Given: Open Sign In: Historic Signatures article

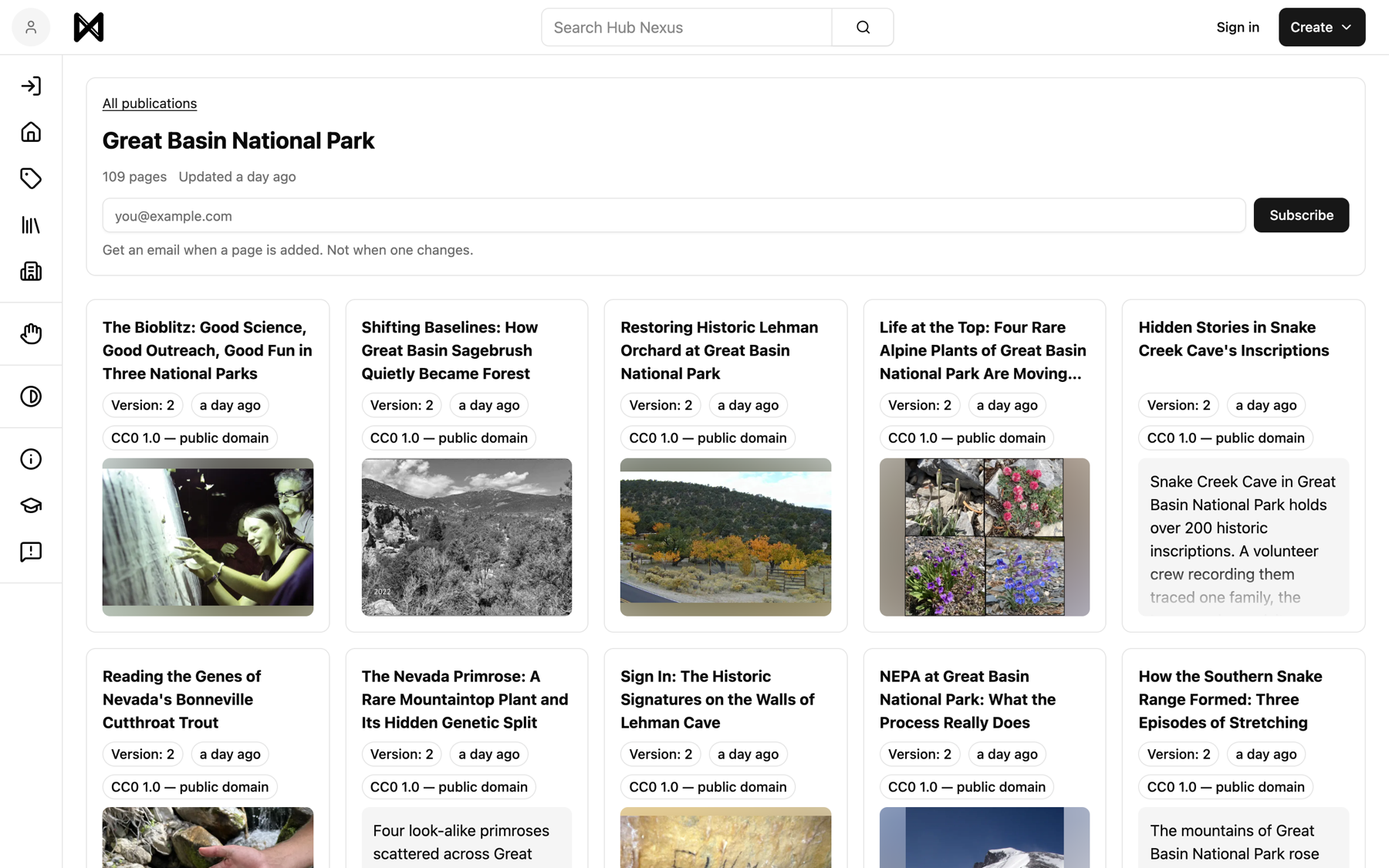Looking at the screenshot, I should 718,699.
